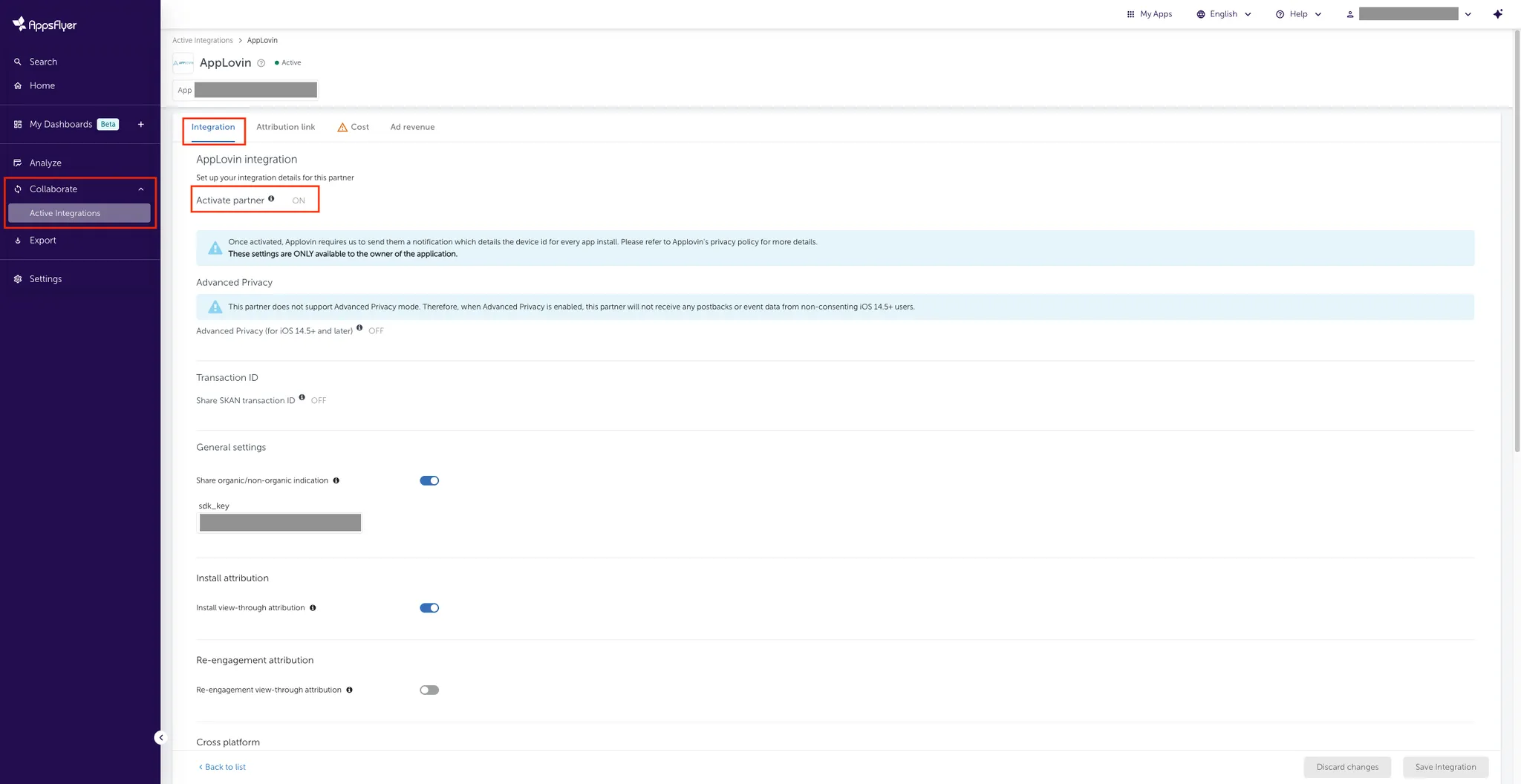Open the Help dropdown menu
This screenshot has height=784, width=1521.
coord(1299,14)
